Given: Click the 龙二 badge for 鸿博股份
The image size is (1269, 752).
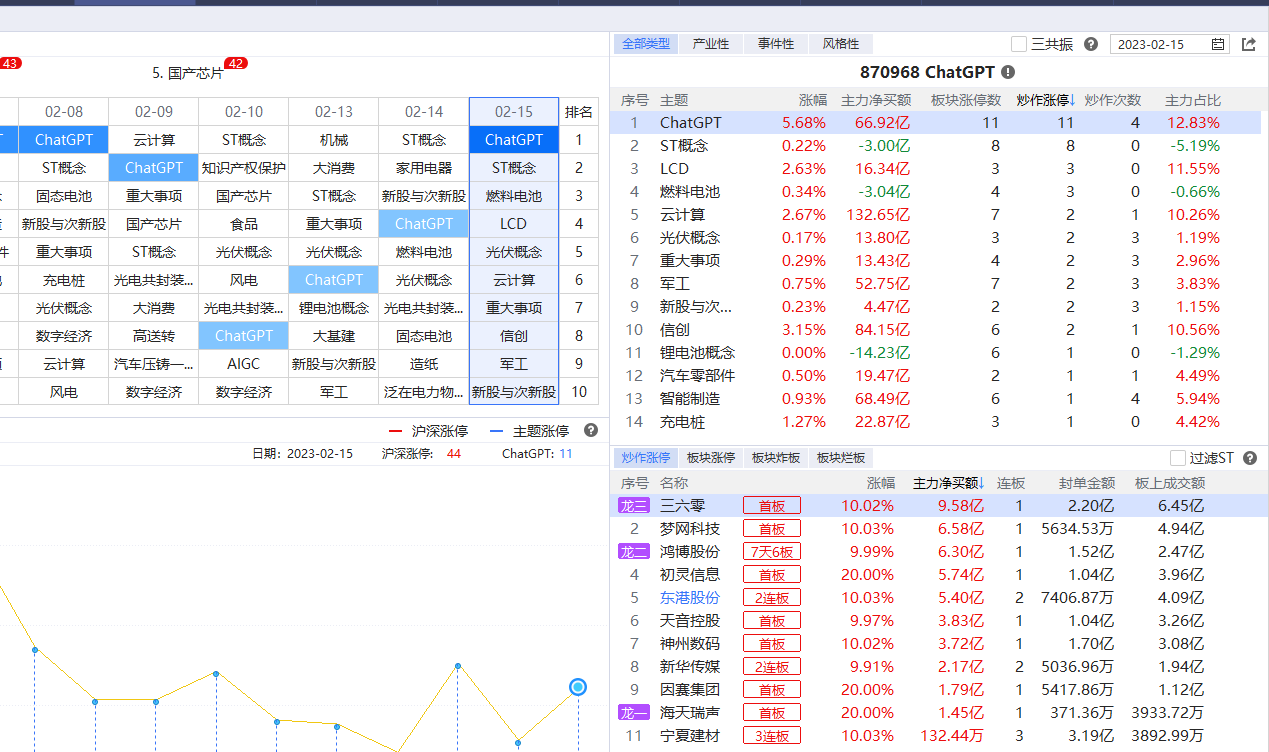Looking at the screenshot, I should 634,552.
